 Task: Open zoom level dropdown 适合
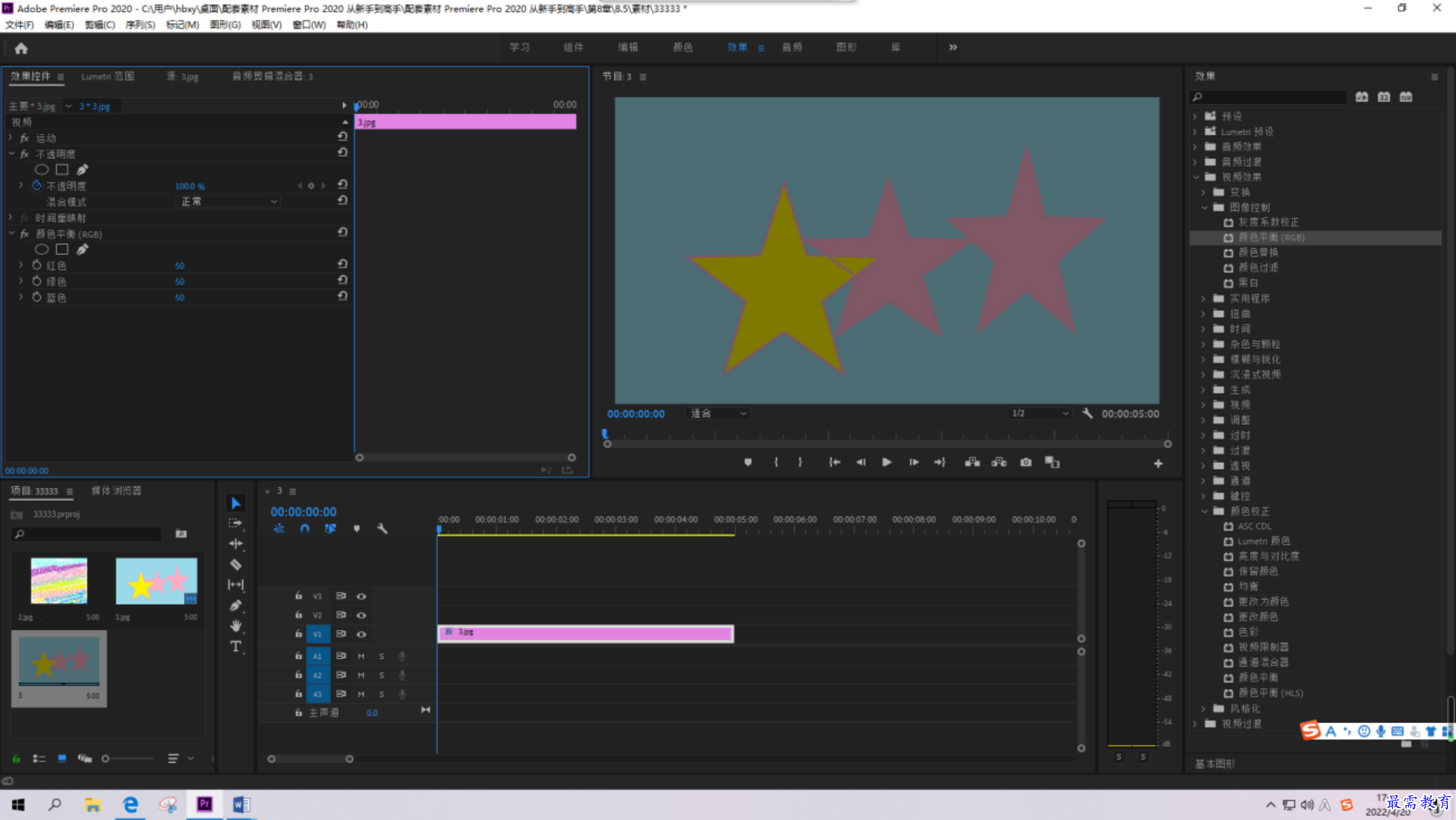coord(718,413)
